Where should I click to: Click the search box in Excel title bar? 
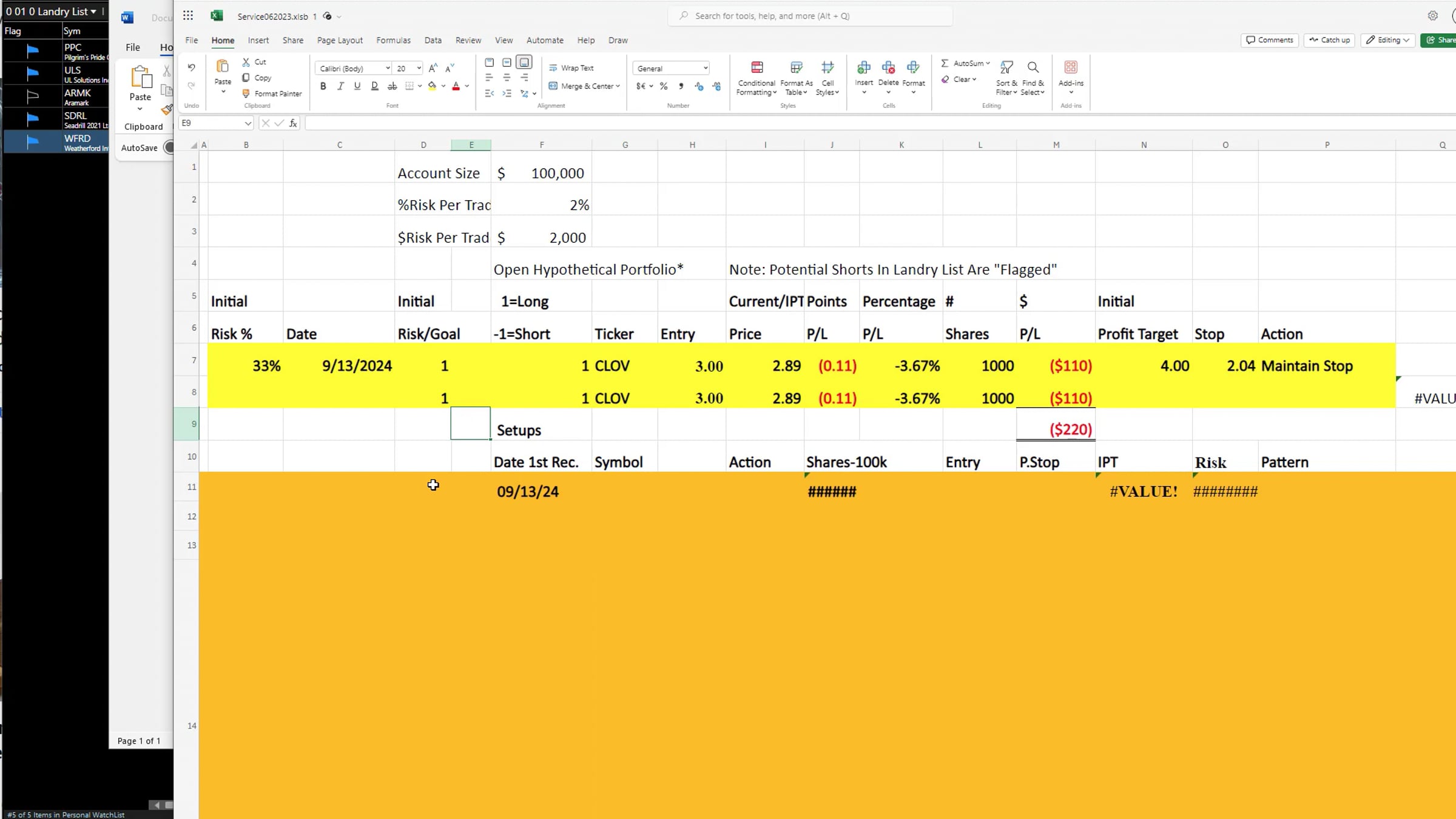click(810, 16)
